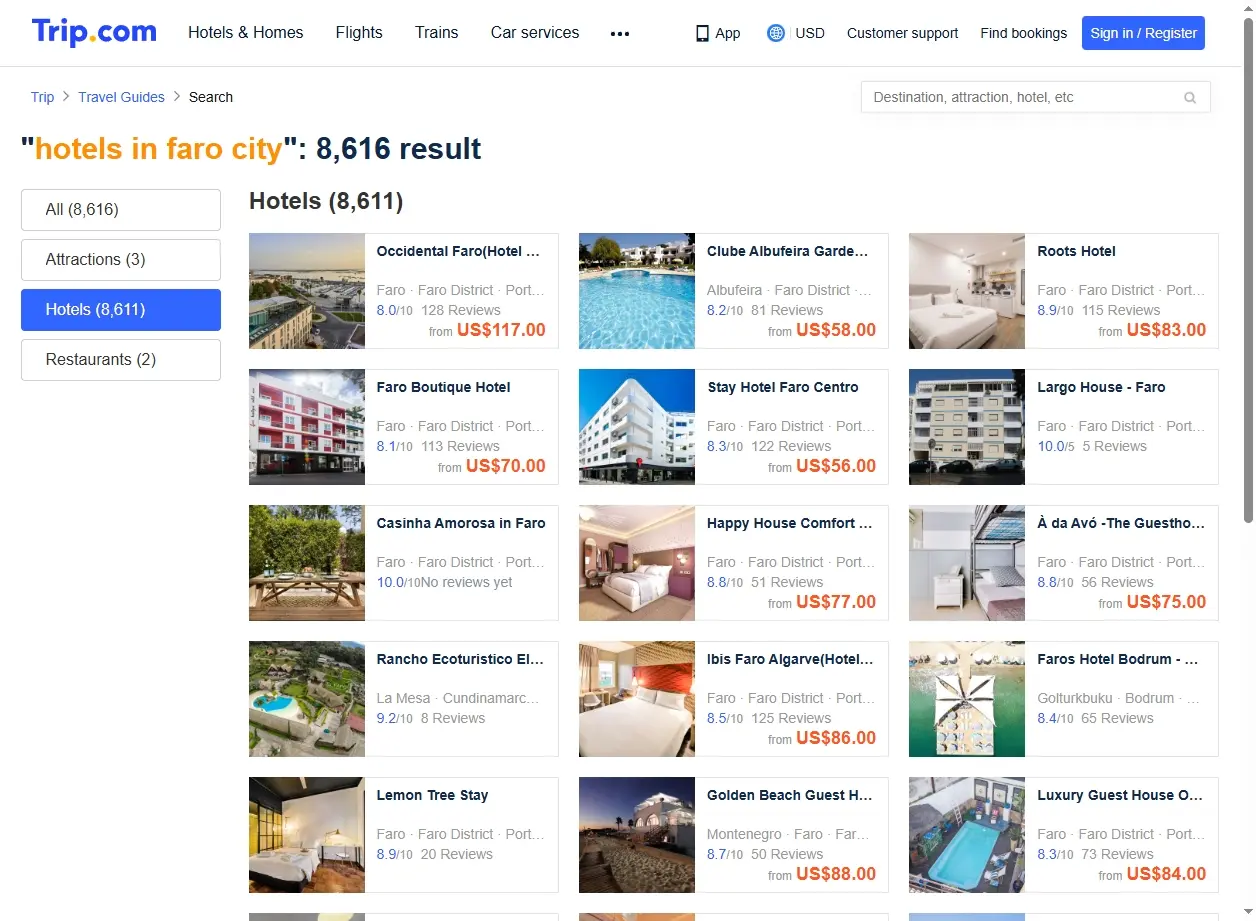
Task: Click the US$56.00 price
Action: tap(836, 466)
